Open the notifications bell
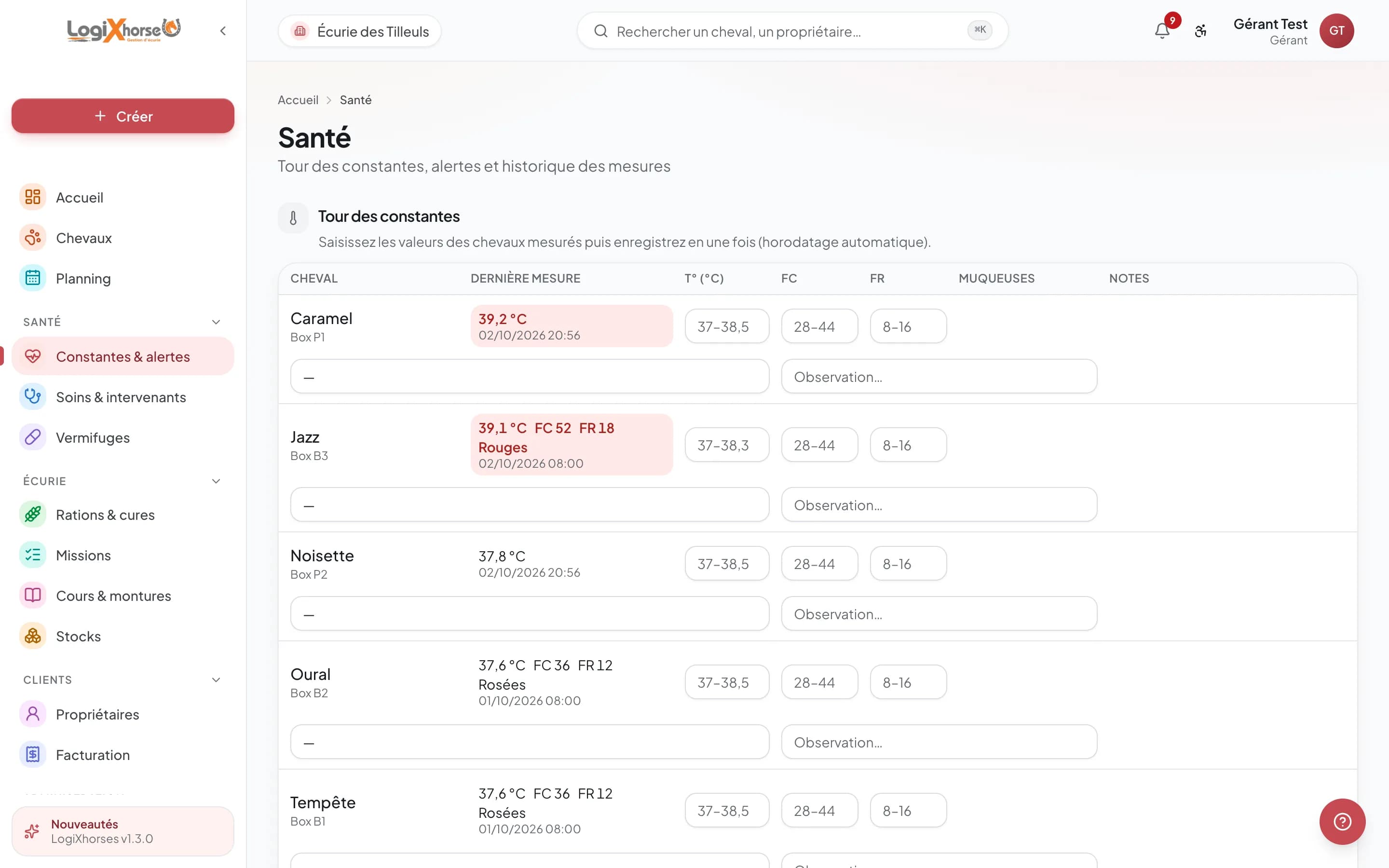The image size is (1389, 868). tap(1162, 31)
